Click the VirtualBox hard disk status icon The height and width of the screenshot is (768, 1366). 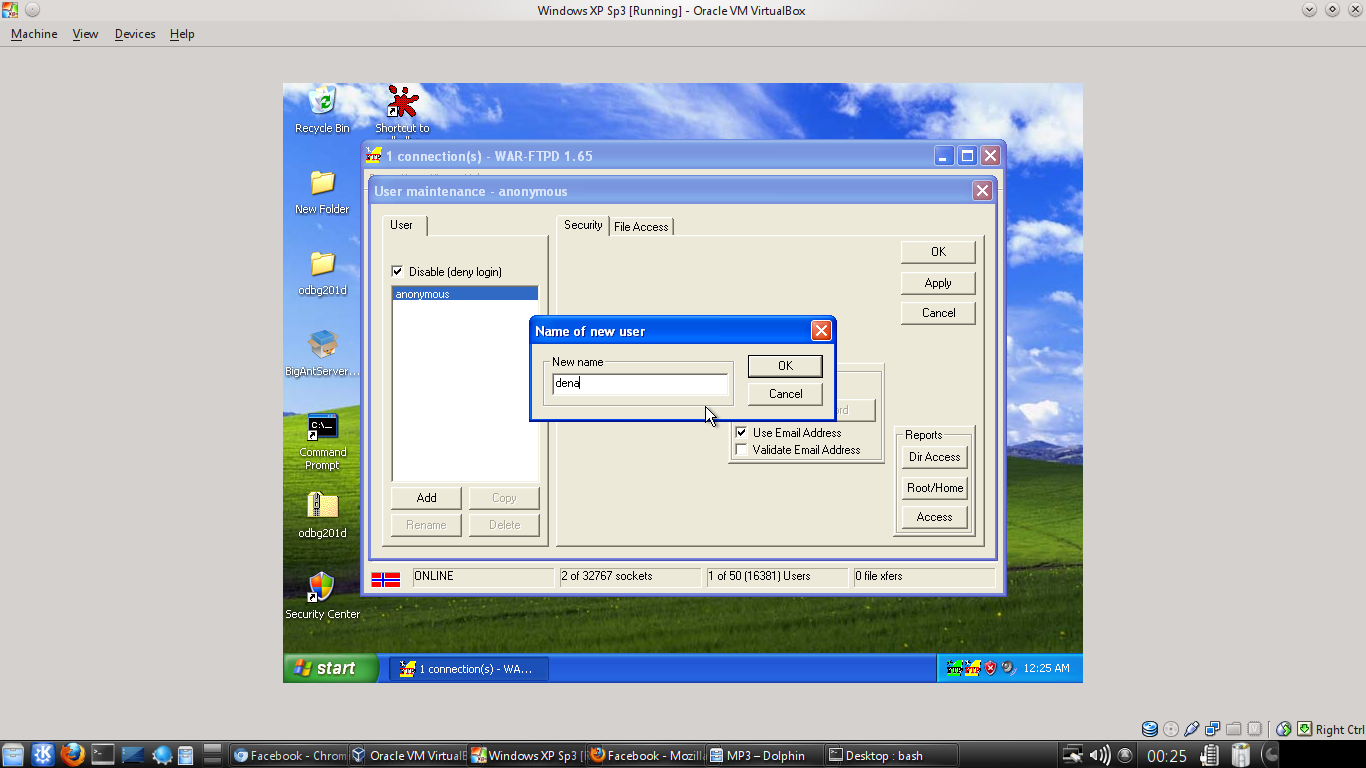tap(1150, 729)
